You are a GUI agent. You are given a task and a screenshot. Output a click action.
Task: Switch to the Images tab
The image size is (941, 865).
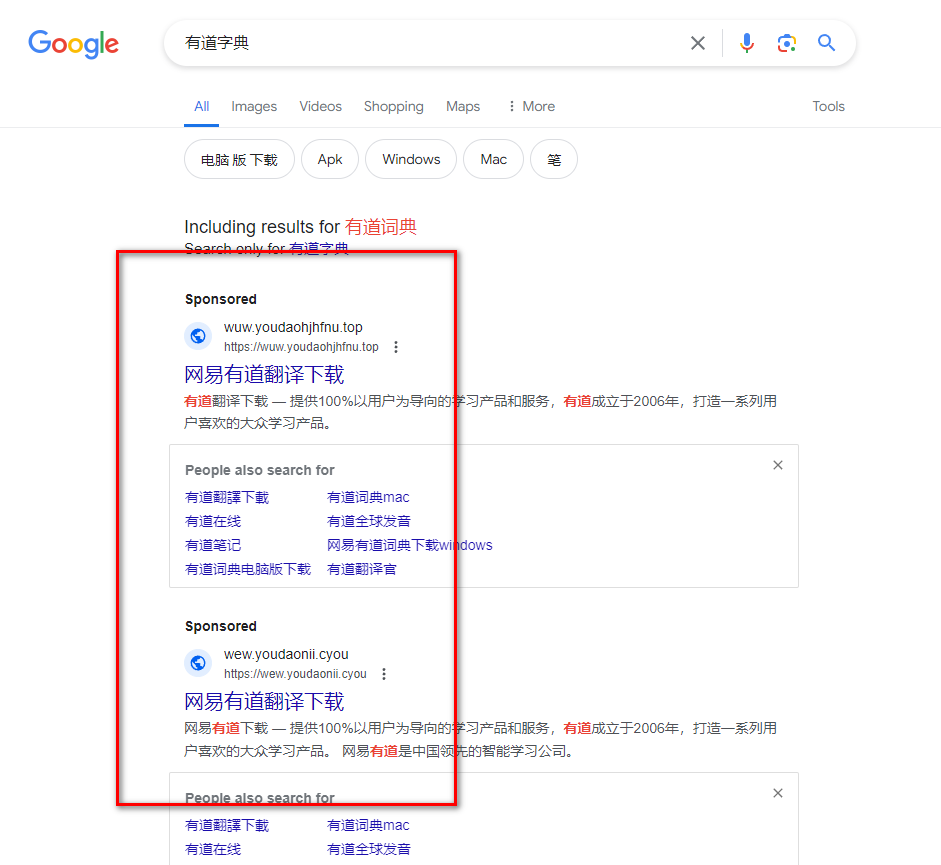pos(254,106)
